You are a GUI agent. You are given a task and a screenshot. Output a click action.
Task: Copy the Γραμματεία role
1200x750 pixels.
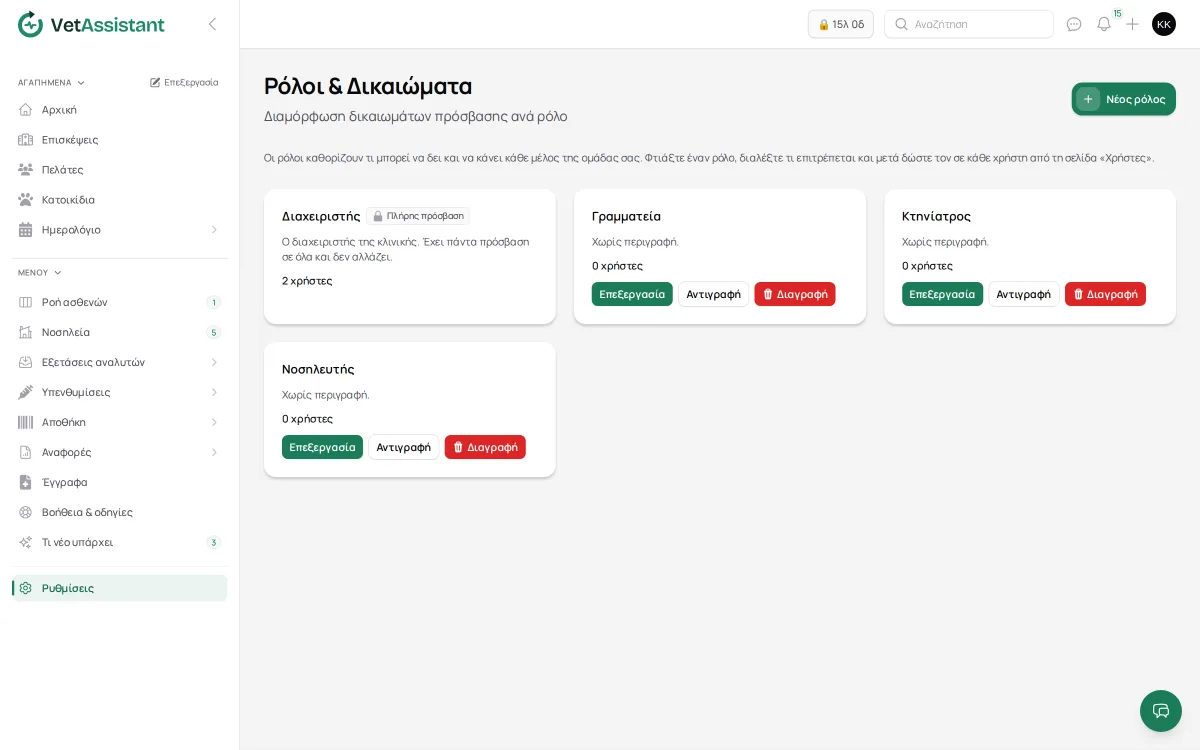tap(714, 294)
